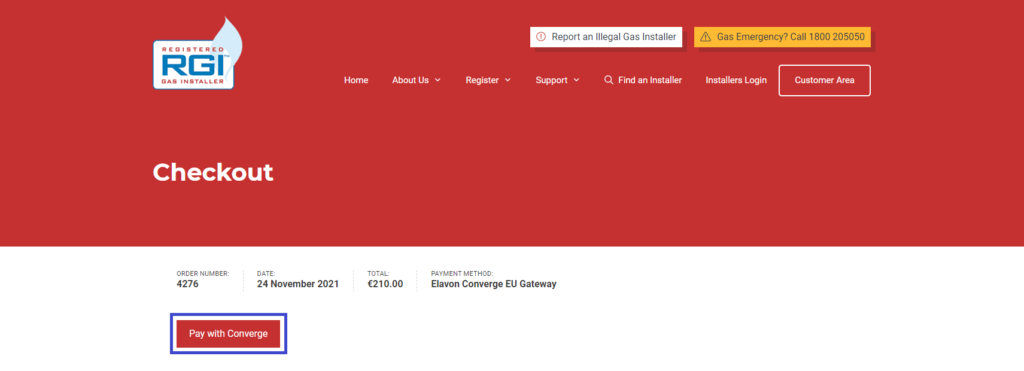Select order number 4276
This screenshot has width=1024, height=371.
coord(187,284)
